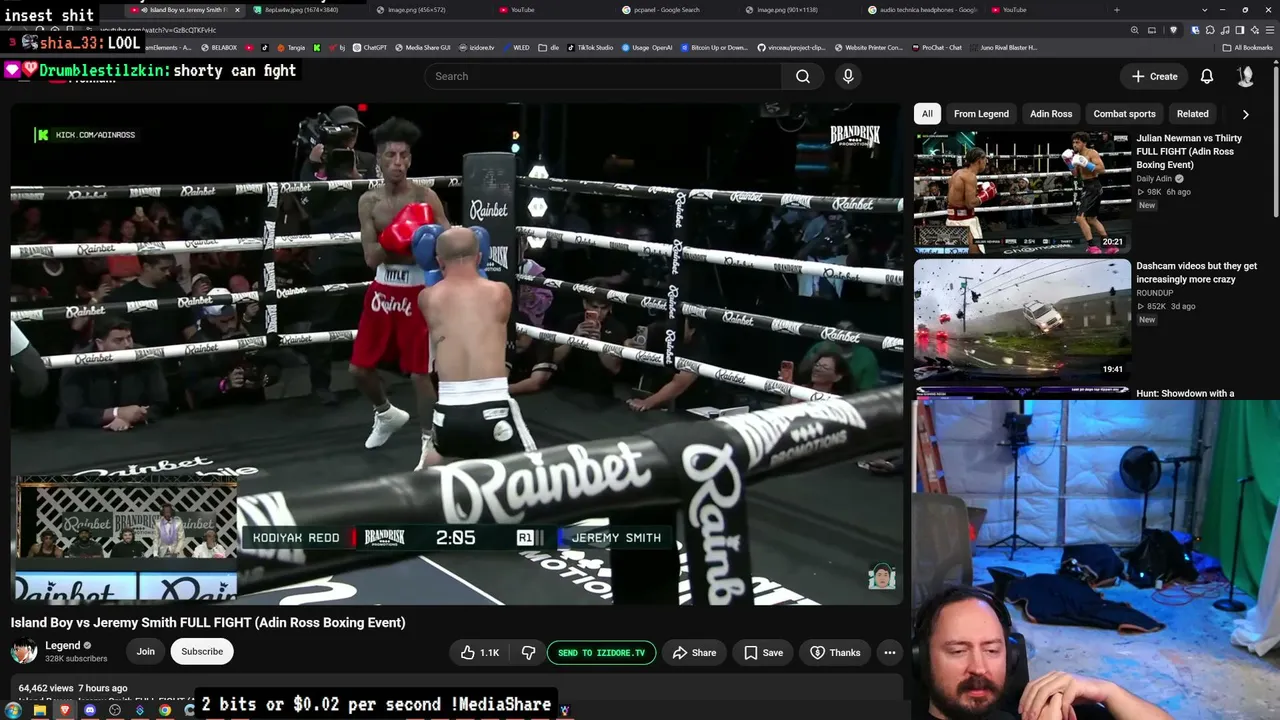Open File Explorer from the taskbar
Image resolution: width=1280 pixels, height=720 pixels.
(x=40, y=710)
